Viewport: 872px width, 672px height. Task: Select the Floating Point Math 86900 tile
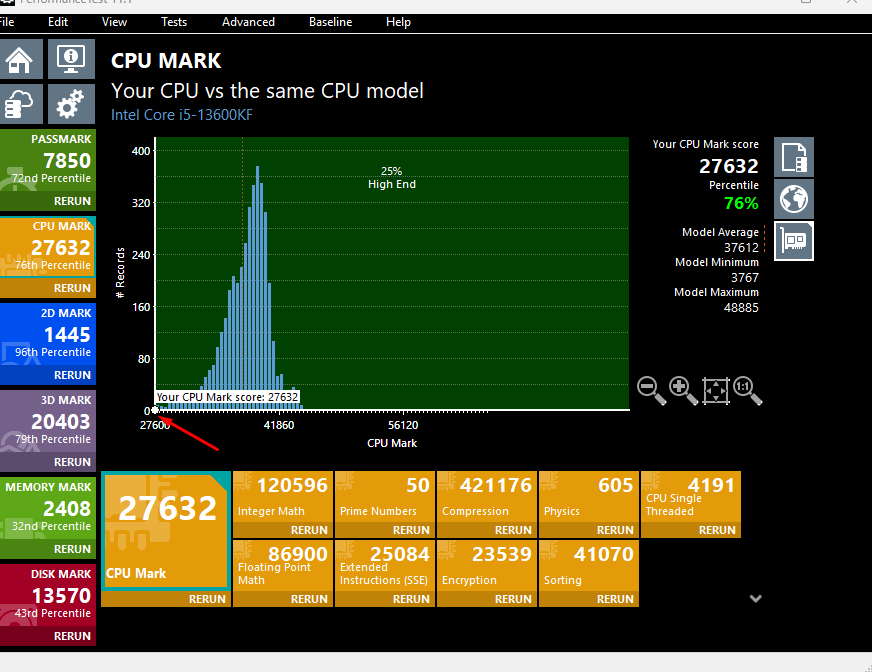(283, 566)
